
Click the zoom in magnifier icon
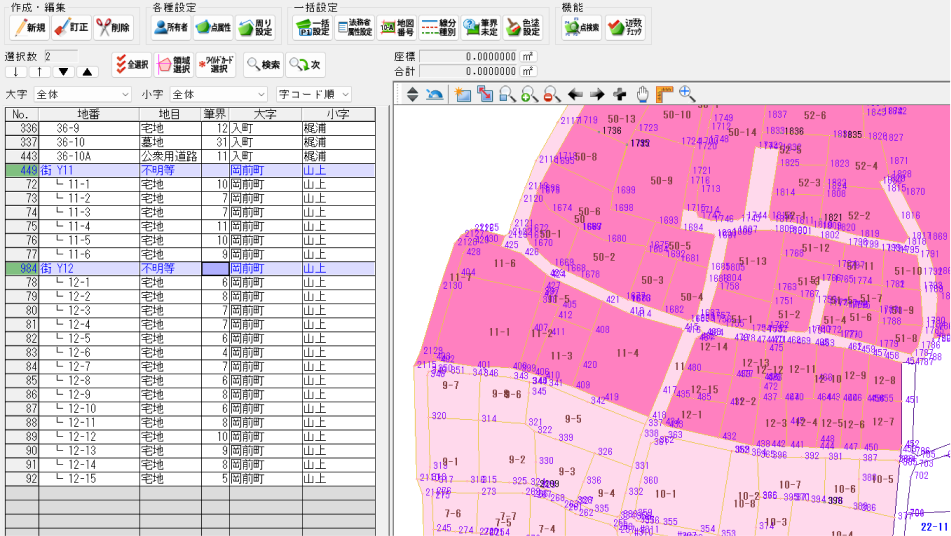click(x=529, y=94)
